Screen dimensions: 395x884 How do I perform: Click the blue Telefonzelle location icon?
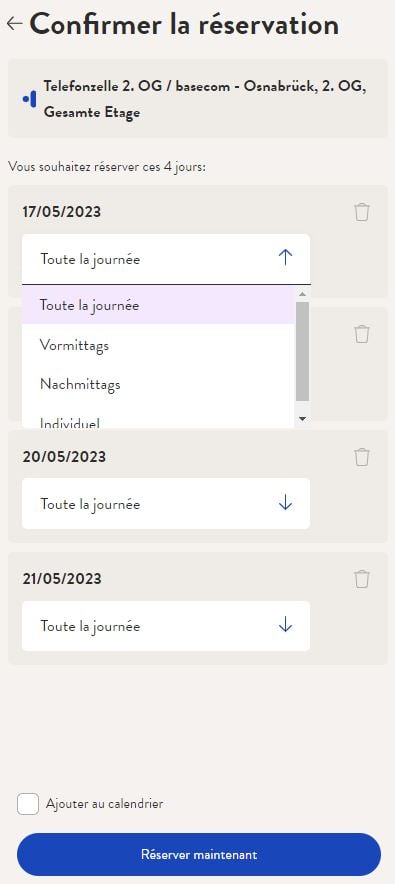tap(29, 99)
